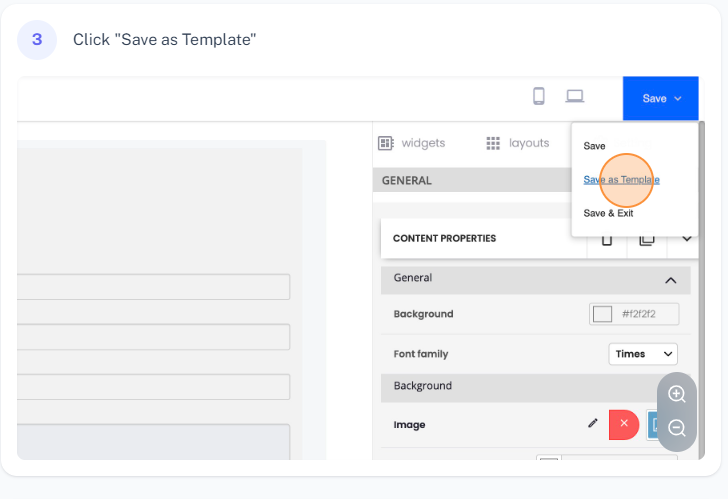
Task: Collapse the Content Properties panel arrow
Action: [x=687, y=239]
